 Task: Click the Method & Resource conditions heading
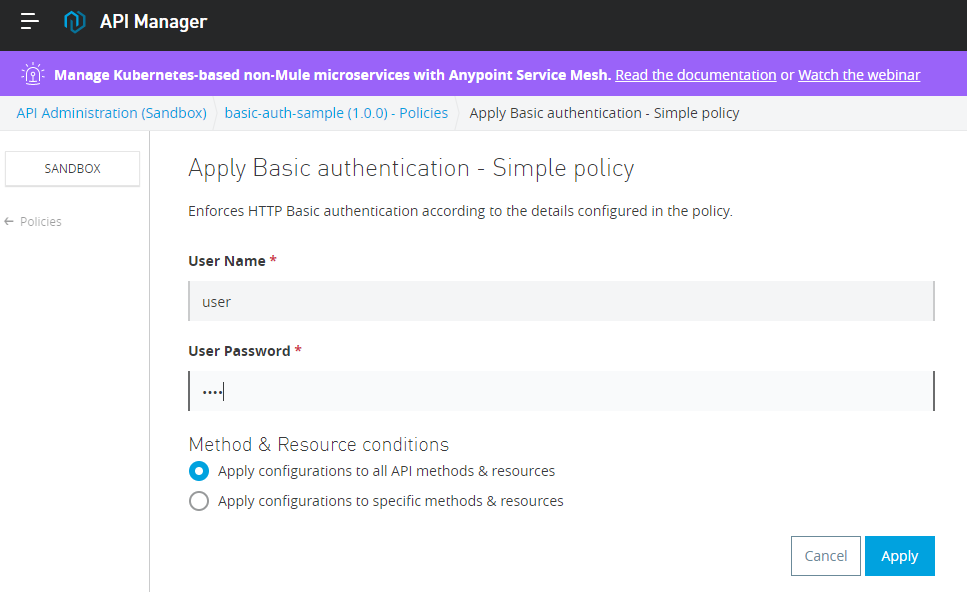(319, 444)
